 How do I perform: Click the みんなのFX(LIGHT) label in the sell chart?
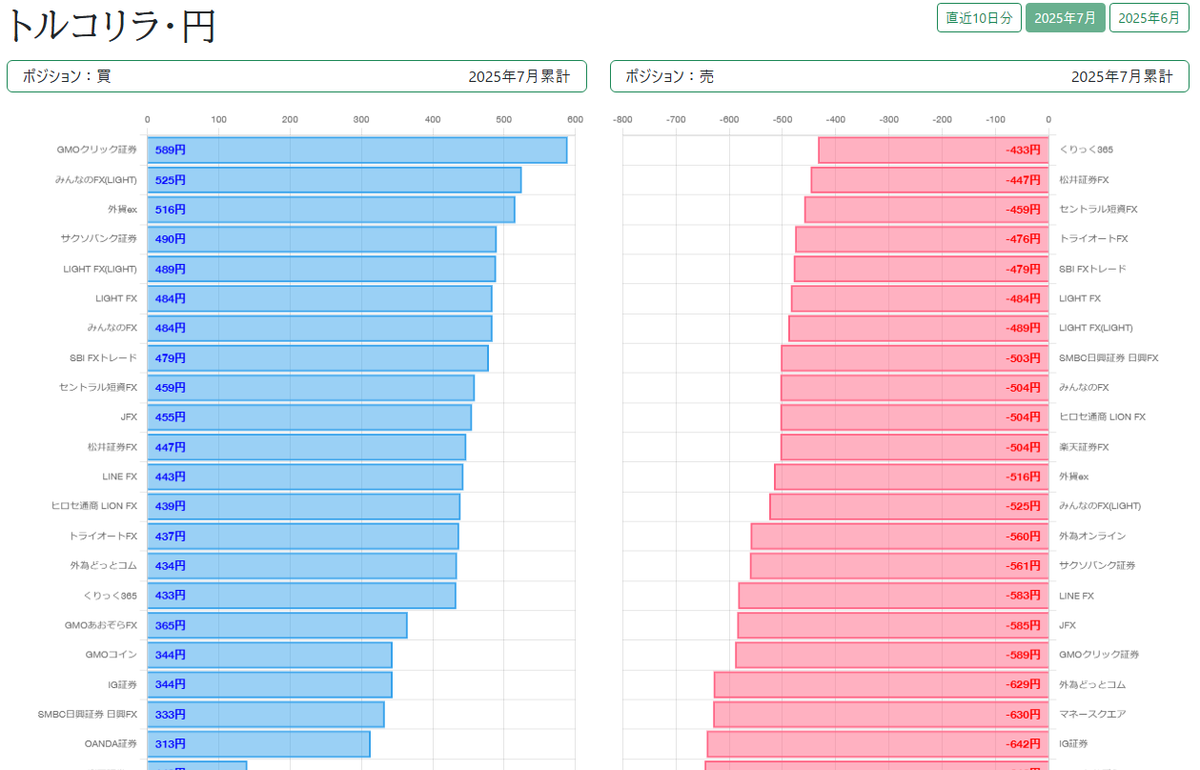pos(1100,506)
